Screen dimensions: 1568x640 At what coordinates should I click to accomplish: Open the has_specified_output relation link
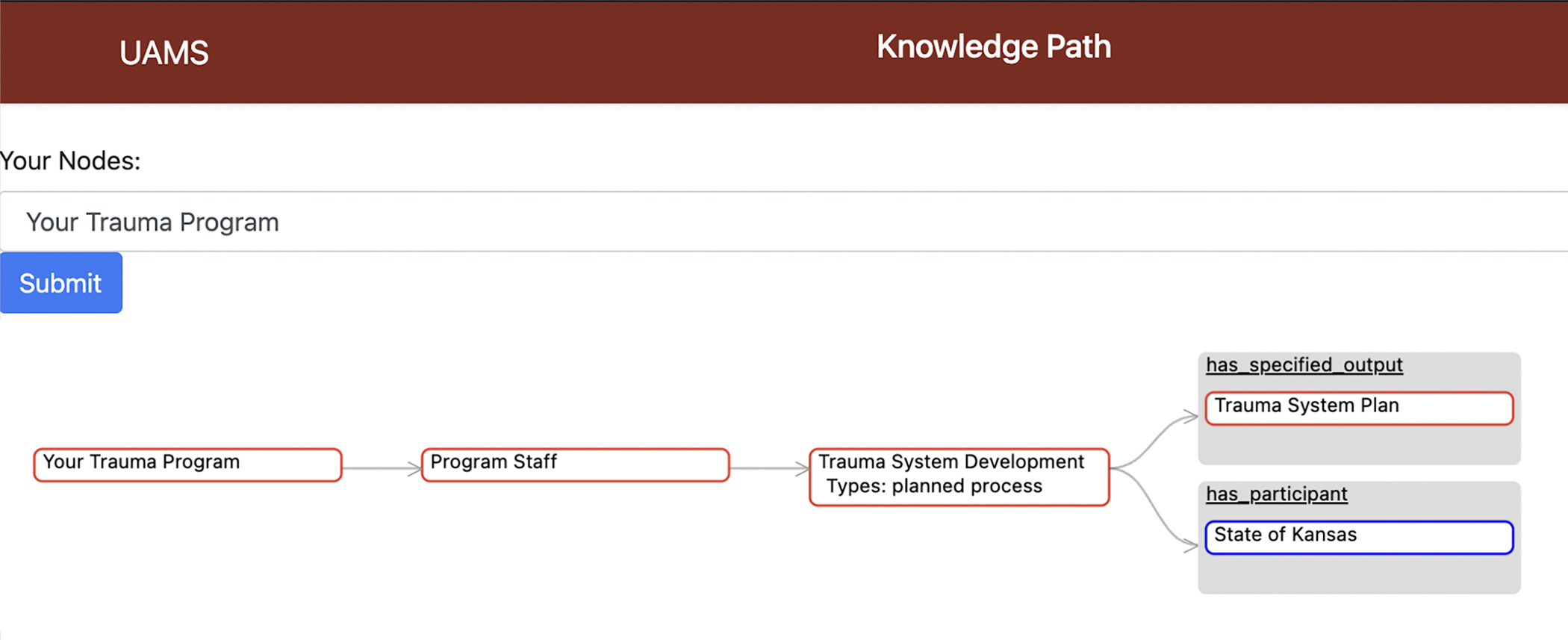pos(1304,365)
